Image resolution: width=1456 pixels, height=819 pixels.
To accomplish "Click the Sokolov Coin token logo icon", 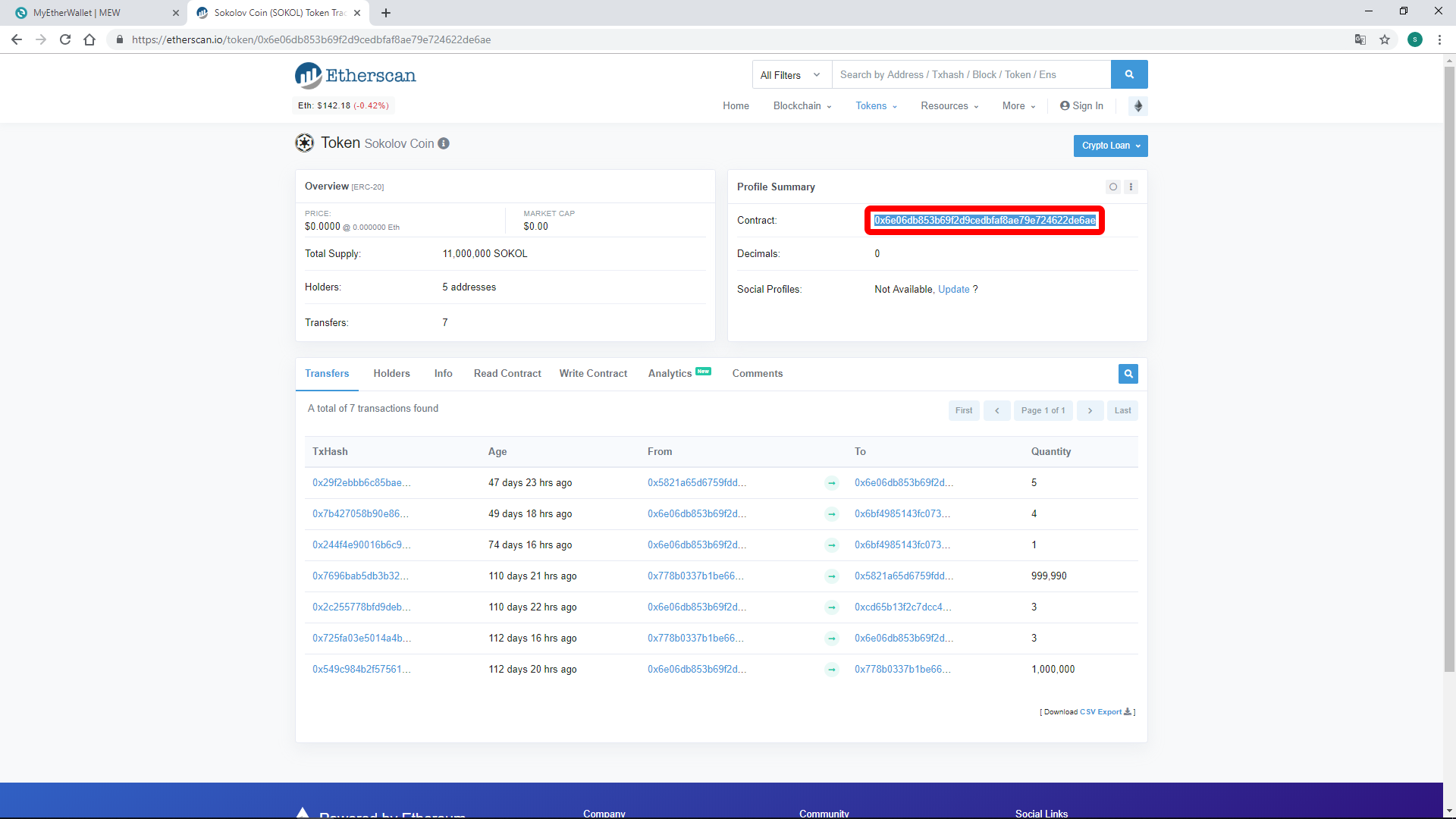I will [305, 143].
